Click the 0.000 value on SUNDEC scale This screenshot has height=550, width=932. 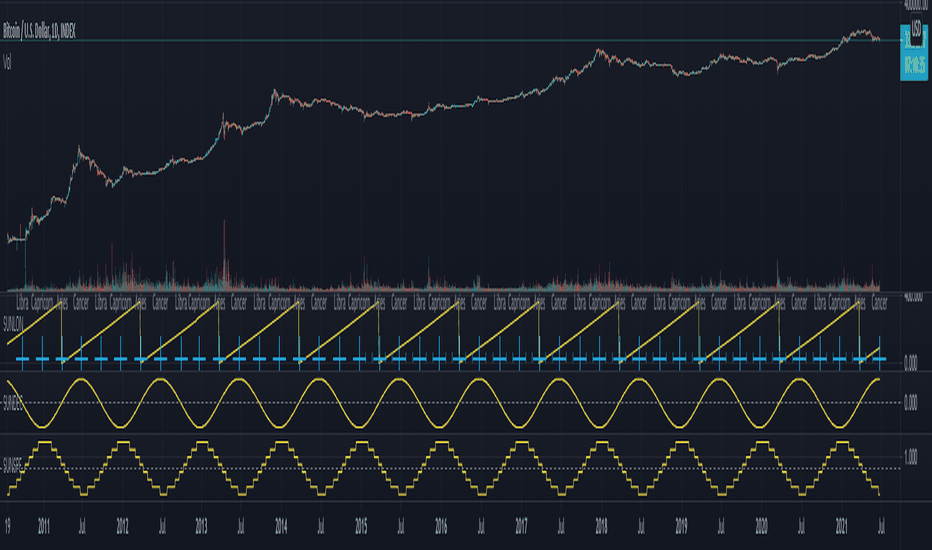[x=911, y=403]
